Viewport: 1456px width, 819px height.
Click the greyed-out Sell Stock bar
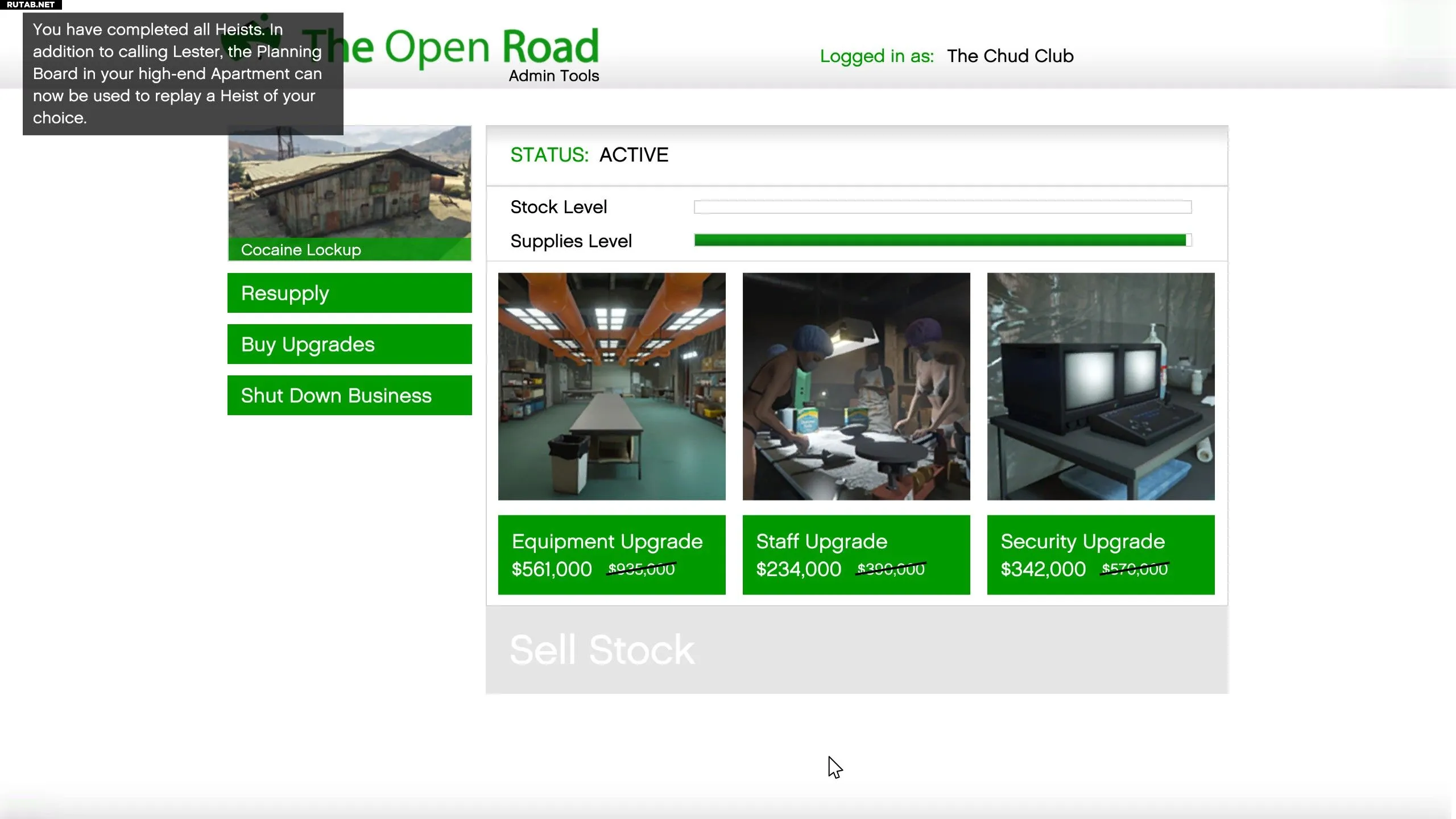click(857, 650)
